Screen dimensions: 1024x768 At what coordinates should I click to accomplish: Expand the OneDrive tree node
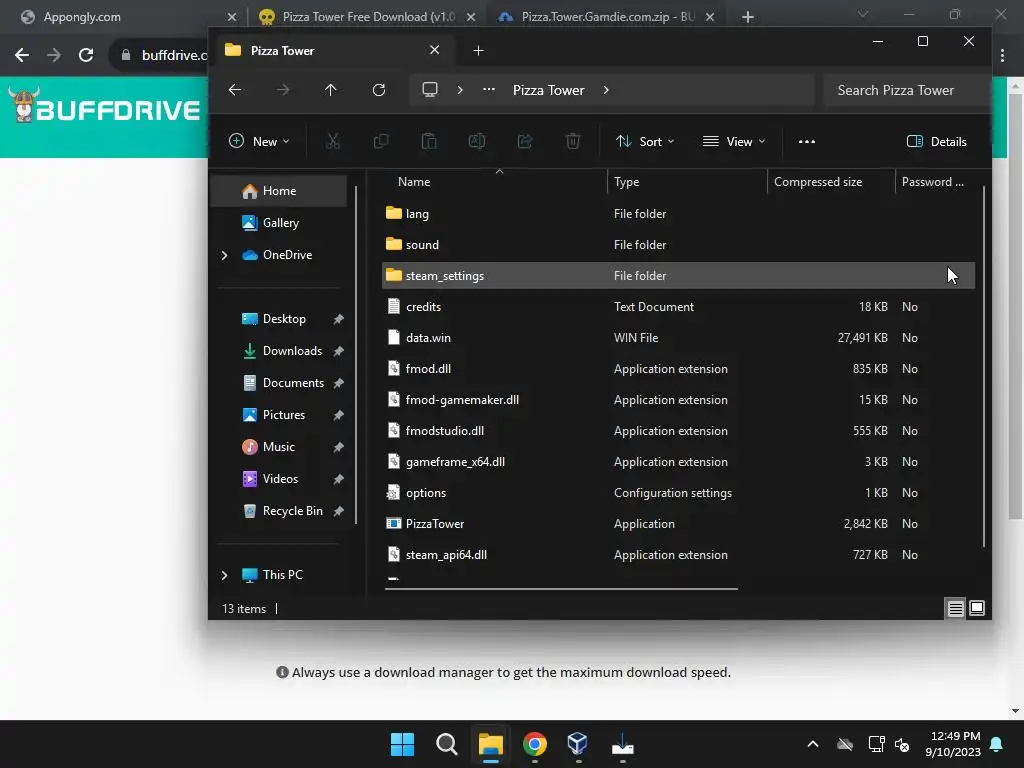tap(225, 255)
